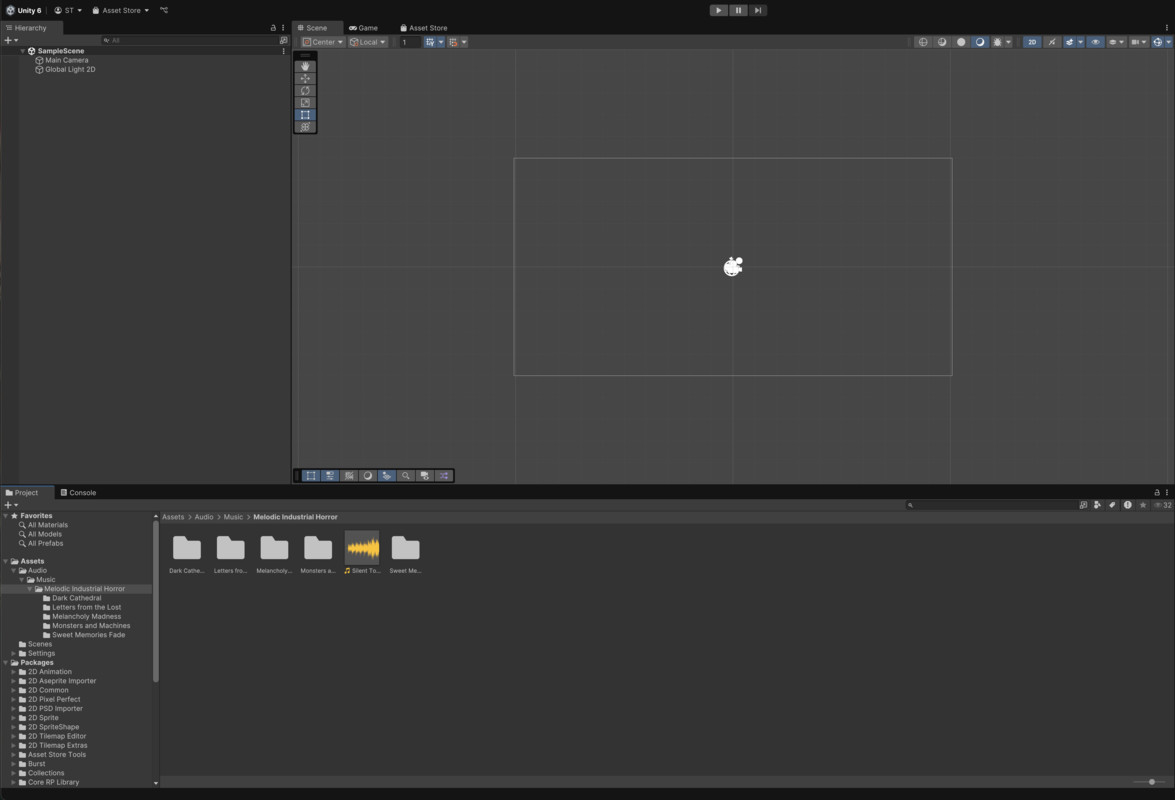Open Hierarchy panel options menu
Screen dimensions: 1175x800
[283, 28]
